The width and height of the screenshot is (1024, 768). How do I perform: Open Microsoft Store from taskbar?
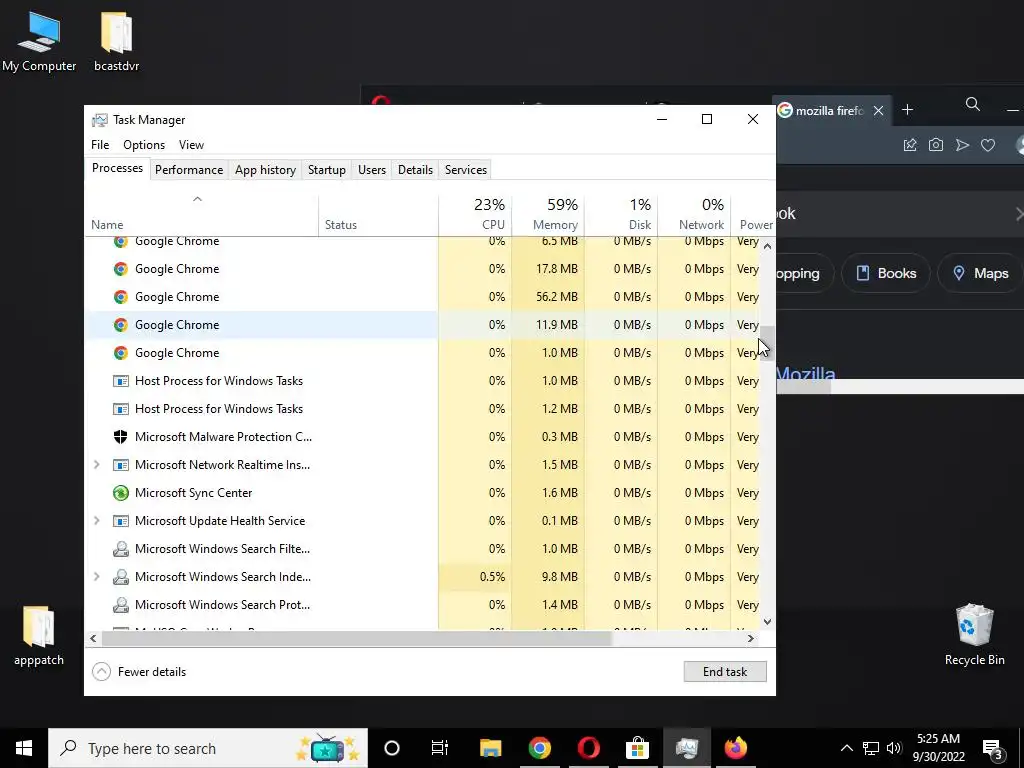coord(637,748)
